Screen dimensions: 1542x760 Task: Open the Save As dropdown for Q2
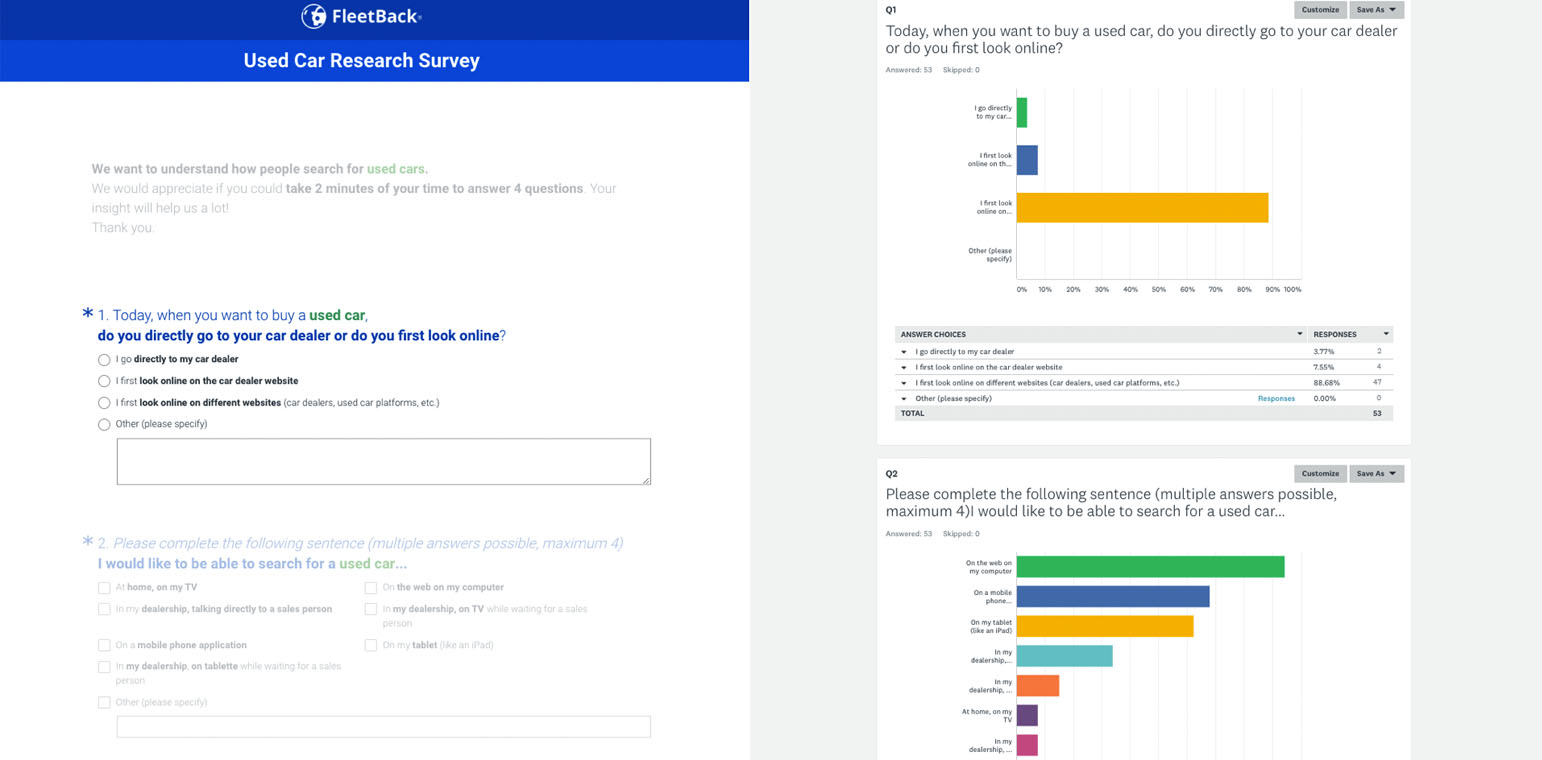point(1377,473)
